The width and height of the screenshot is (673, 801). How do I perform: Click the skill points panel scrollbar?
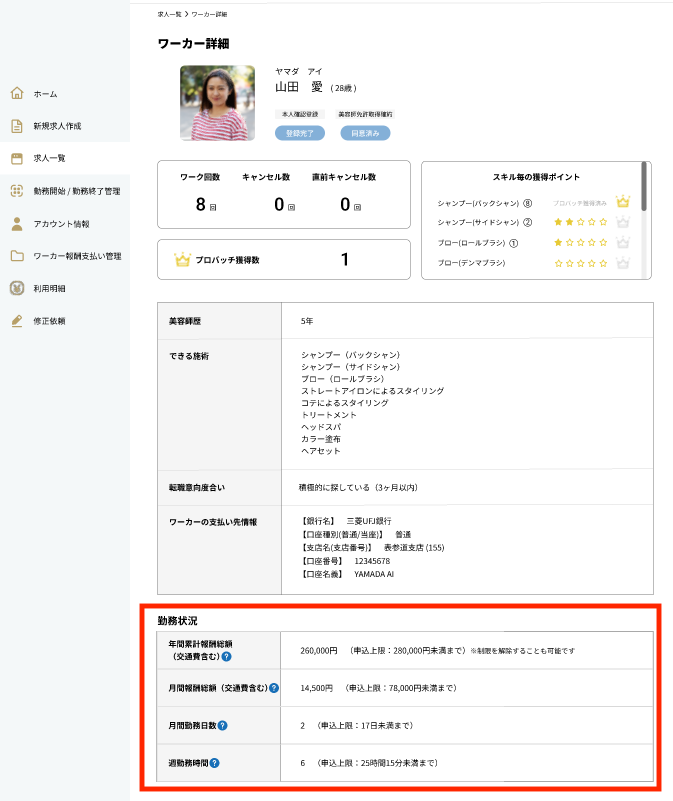click(645, 188)
